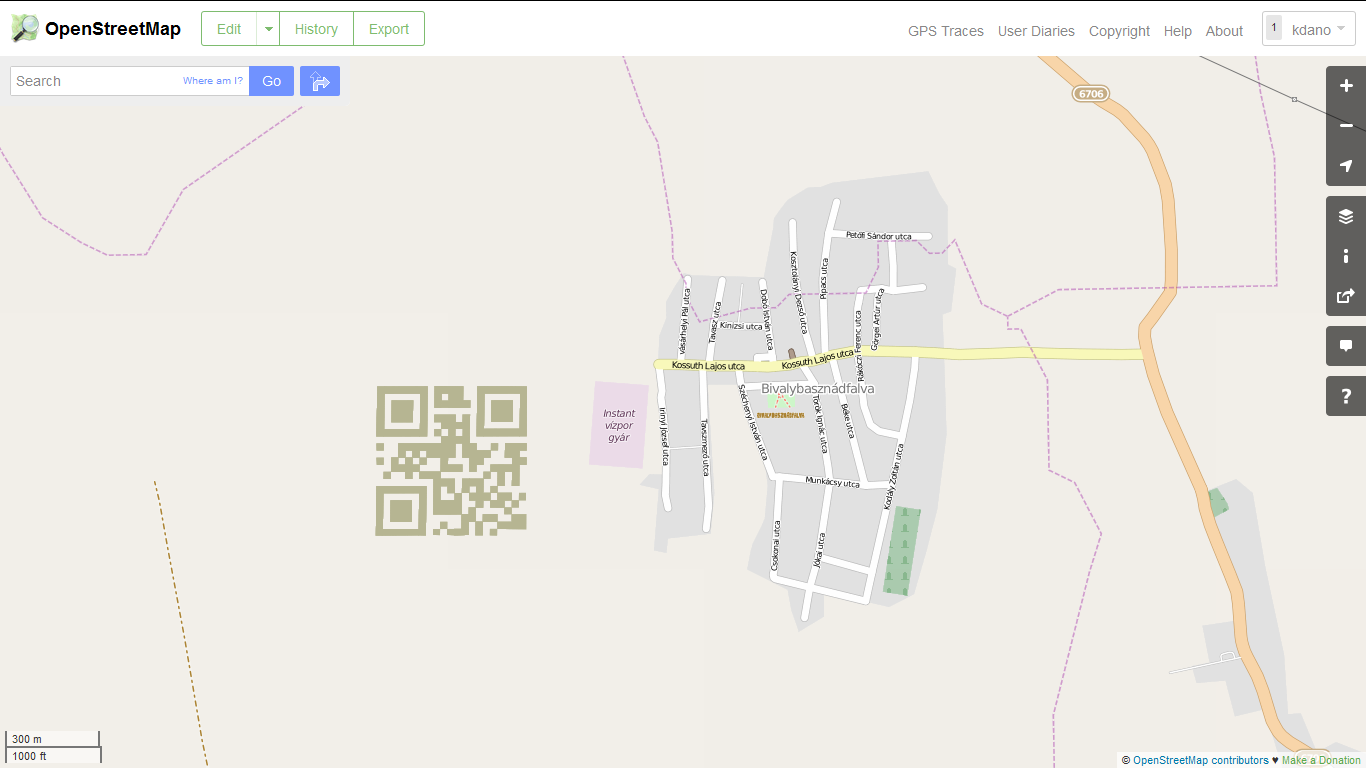Click the Irinyi József utca label
The image size is (1366, 768).
click(663, 437)
